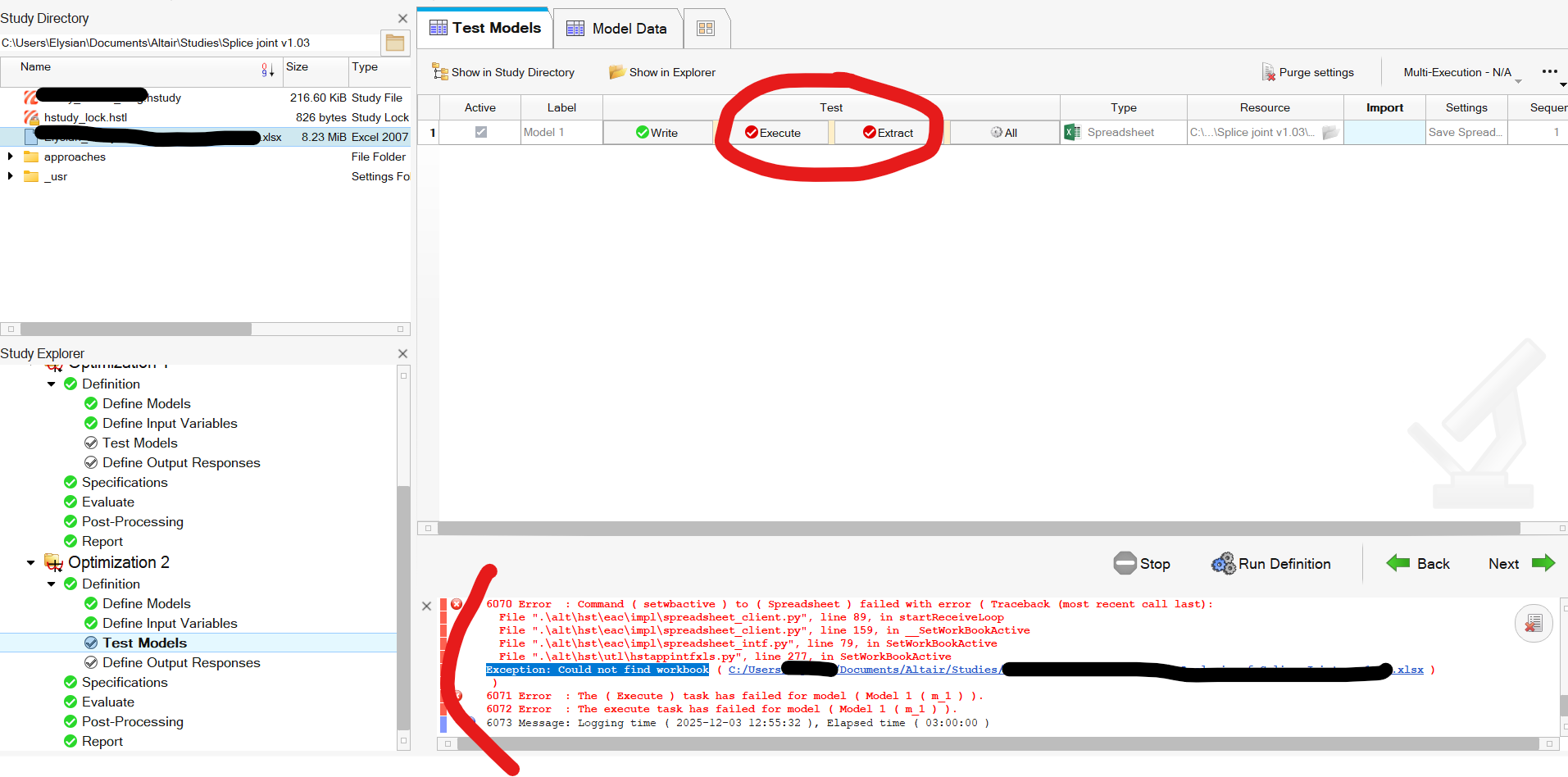Click the Stop button
The height and width of the screenshot is (777, 1568).
coord(1142,563)
